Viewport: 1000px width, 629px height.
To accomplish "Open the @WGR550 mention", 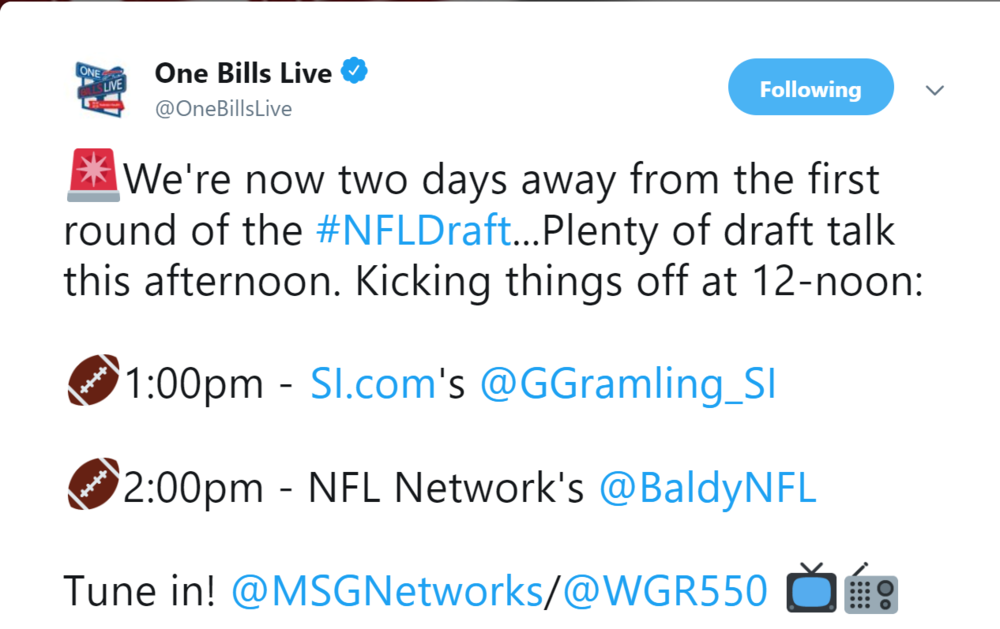I will pos(665,591).
